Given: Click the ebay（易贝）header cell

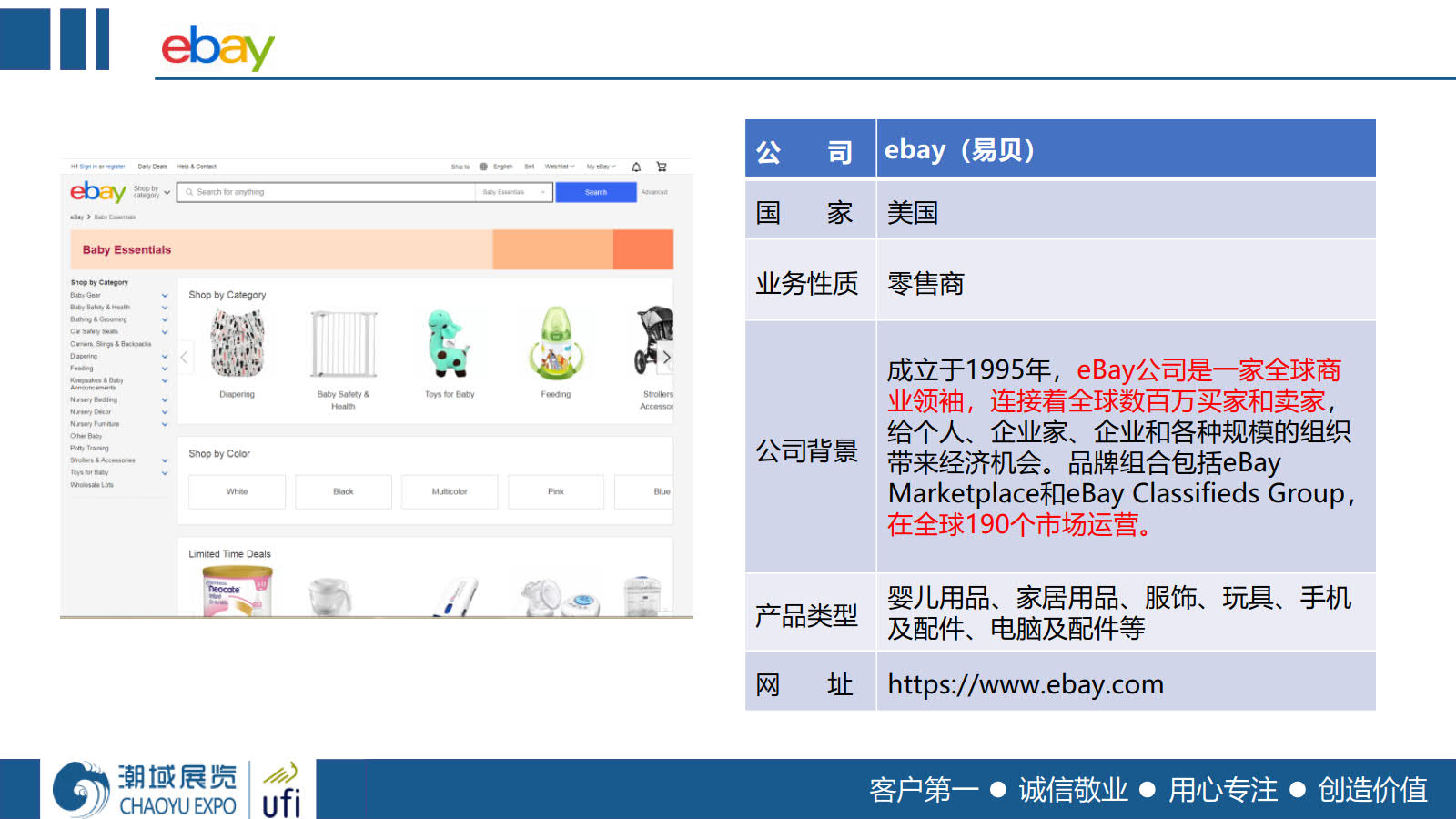Looking at the screenshot, I should (1126, 148).
